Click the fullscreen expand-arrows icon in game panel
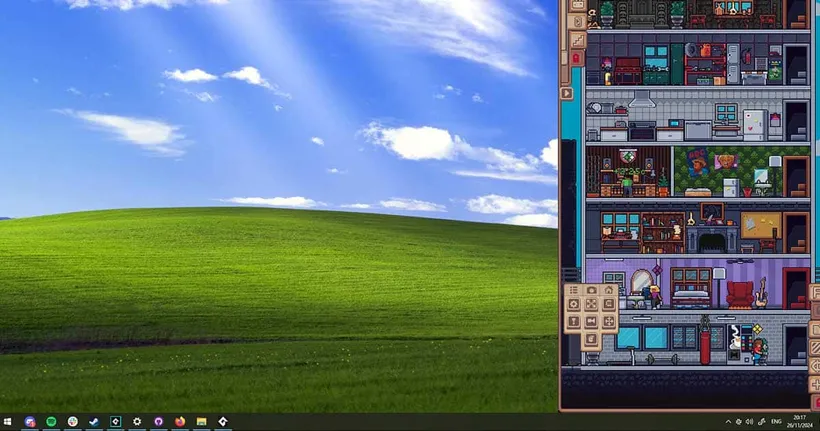 tap(591, 304)
